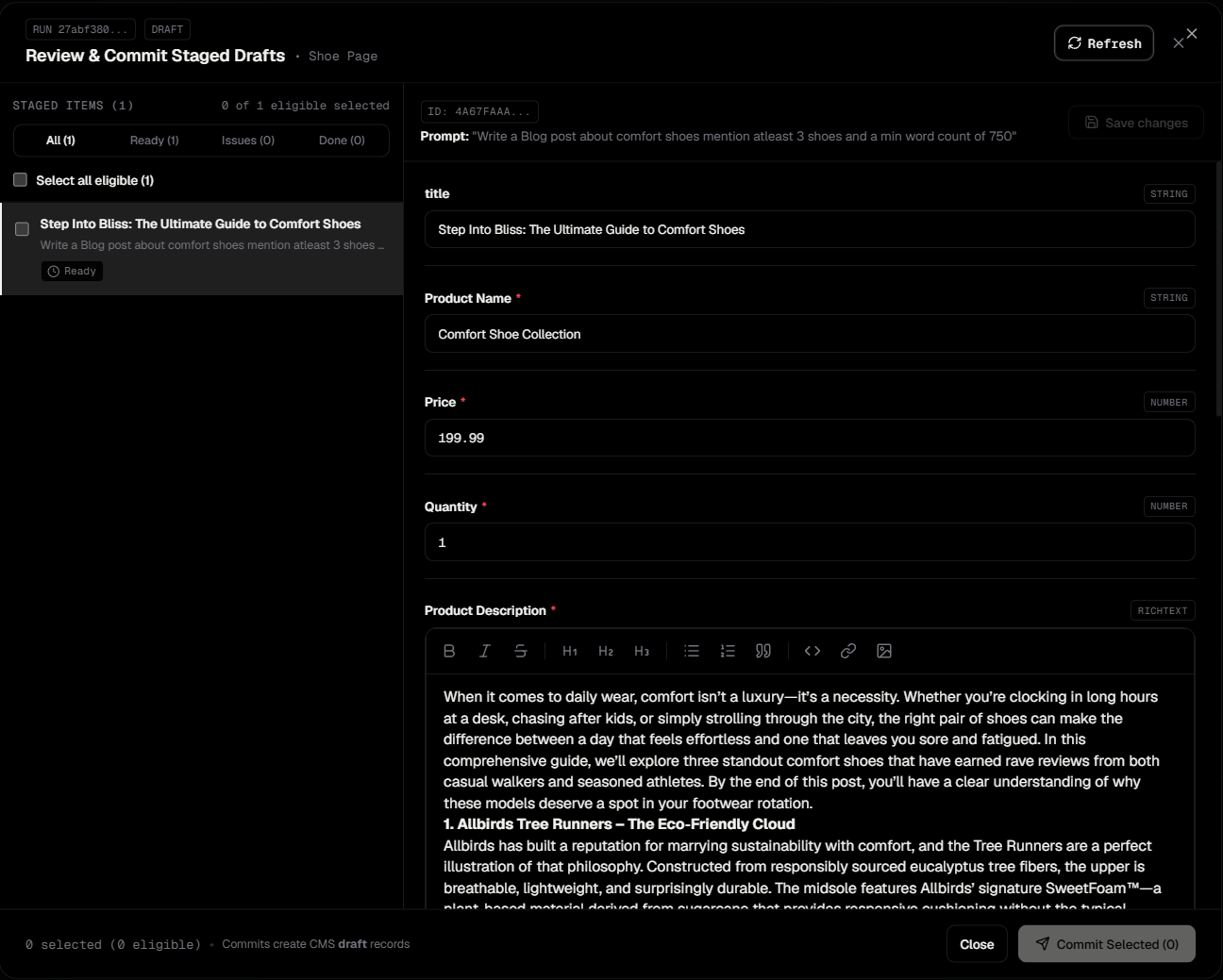
Task: Switch to the Ready (1) tab
Action: (x=155, y=141)
